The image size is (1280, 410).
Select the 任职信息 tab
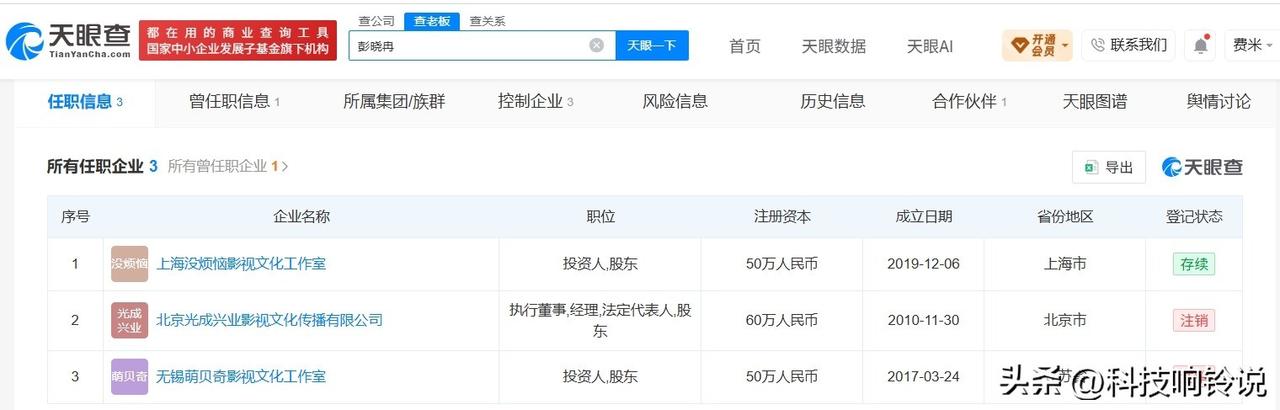(85, 101)
